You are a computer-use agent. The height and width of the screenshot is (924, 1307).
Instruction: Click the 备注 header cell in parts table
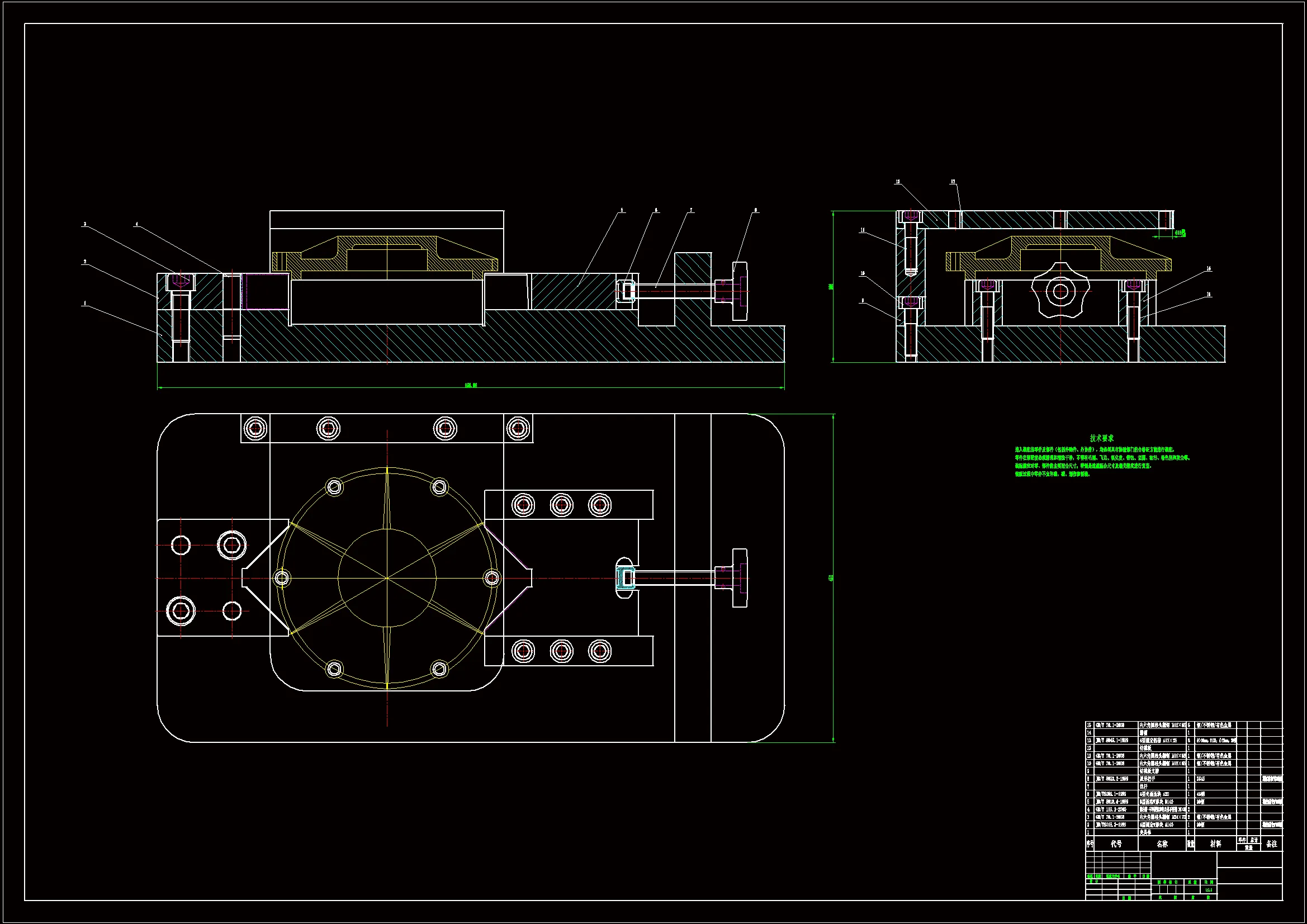point(1272,844)
